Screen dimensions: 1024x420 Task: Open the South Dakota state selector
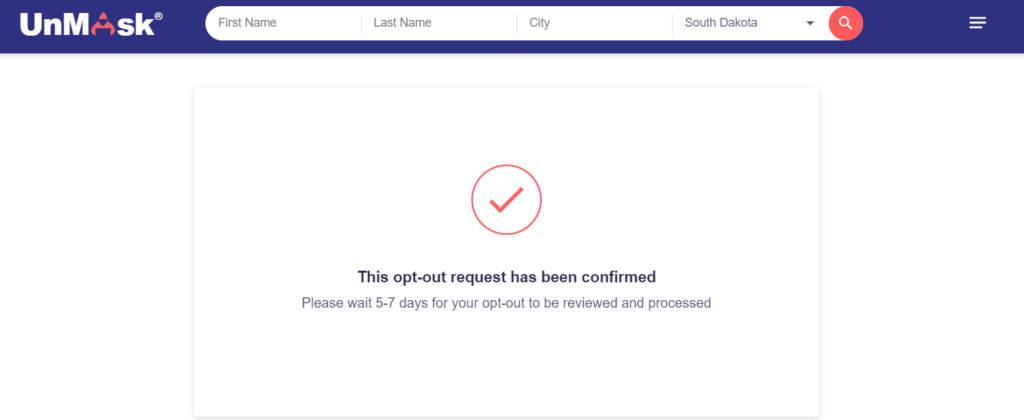pyautogui.click(x=749, y=24)
